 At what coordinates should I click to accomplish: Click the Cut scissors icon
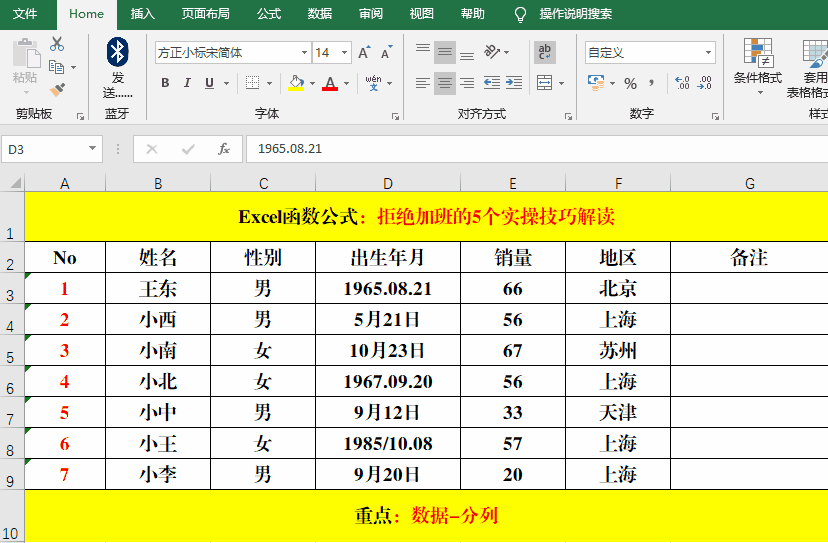(x=57, y=44)
